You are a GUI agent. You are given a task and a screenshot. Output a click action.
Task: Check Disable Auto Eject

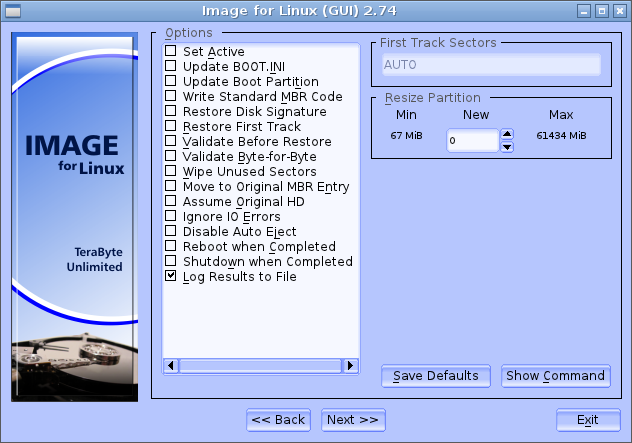pos(170,231)
